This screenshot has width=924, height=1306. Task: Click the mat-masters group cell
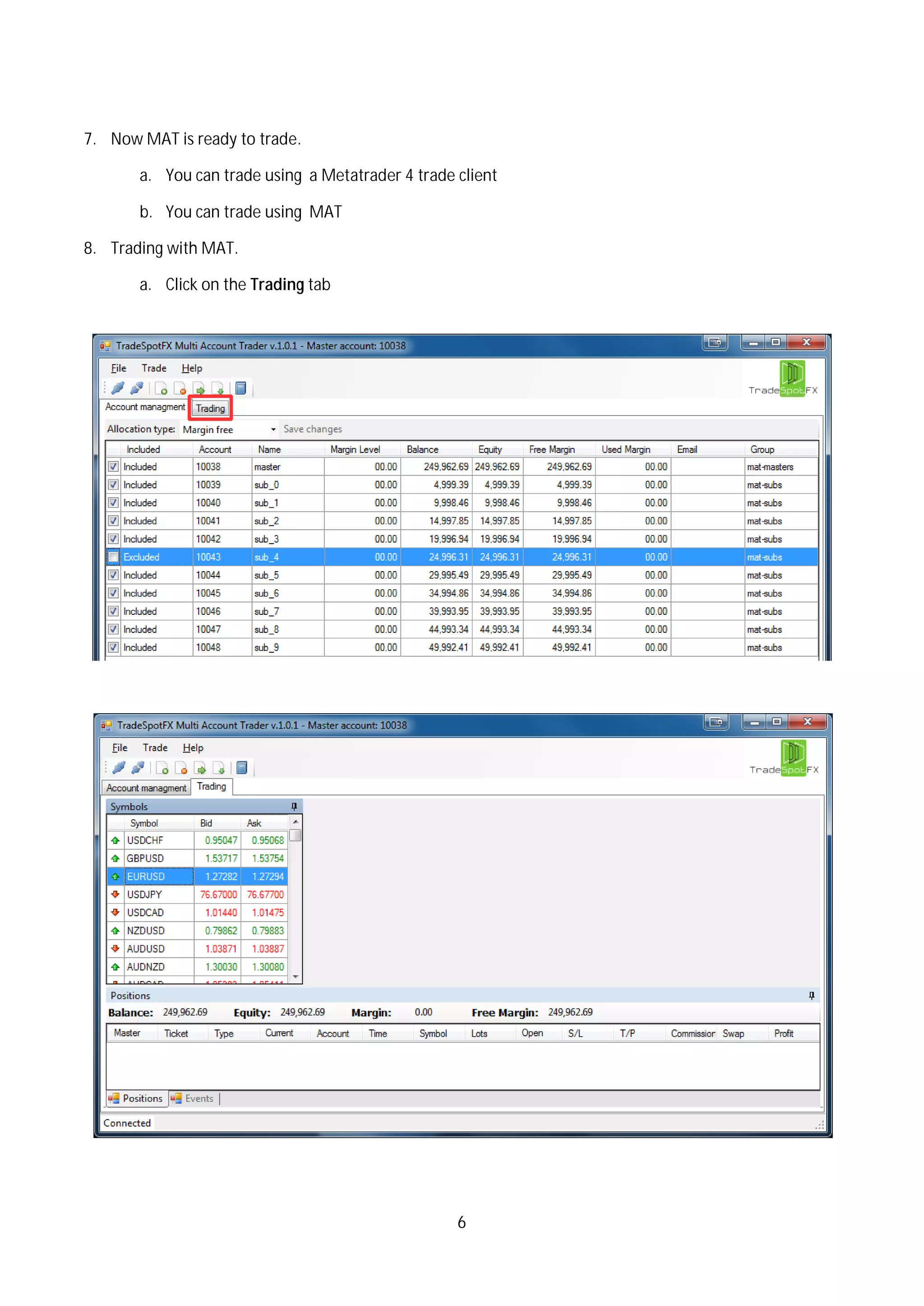tap(781, 467)
